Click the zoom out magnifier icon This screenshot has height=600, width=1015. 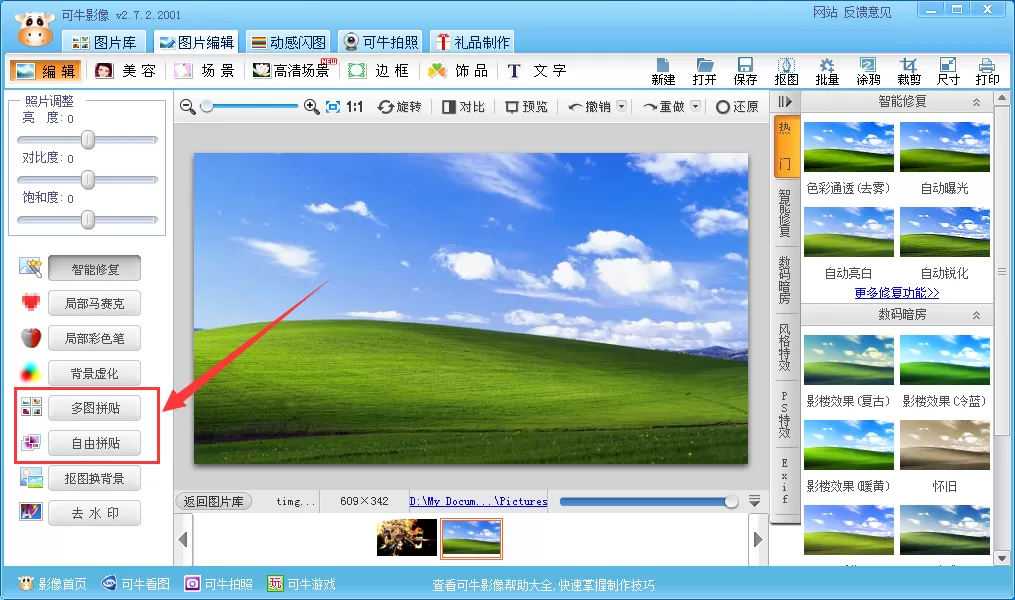click(188, 107)
